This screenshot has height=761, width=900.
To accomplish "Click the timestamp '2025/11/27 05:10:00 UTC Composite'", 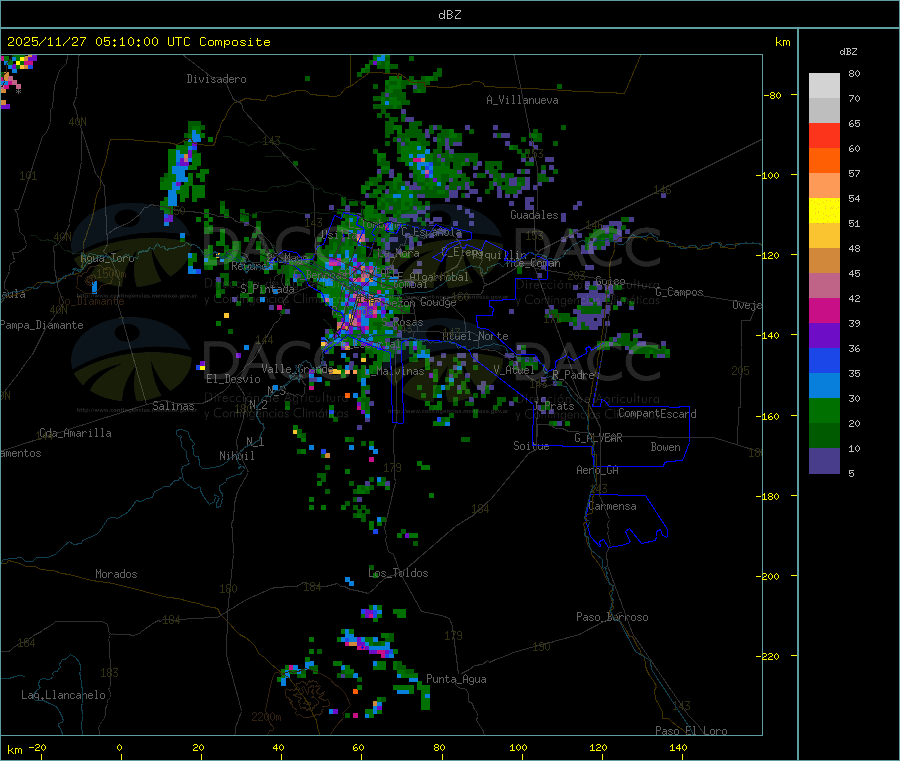I will [138, 42].
